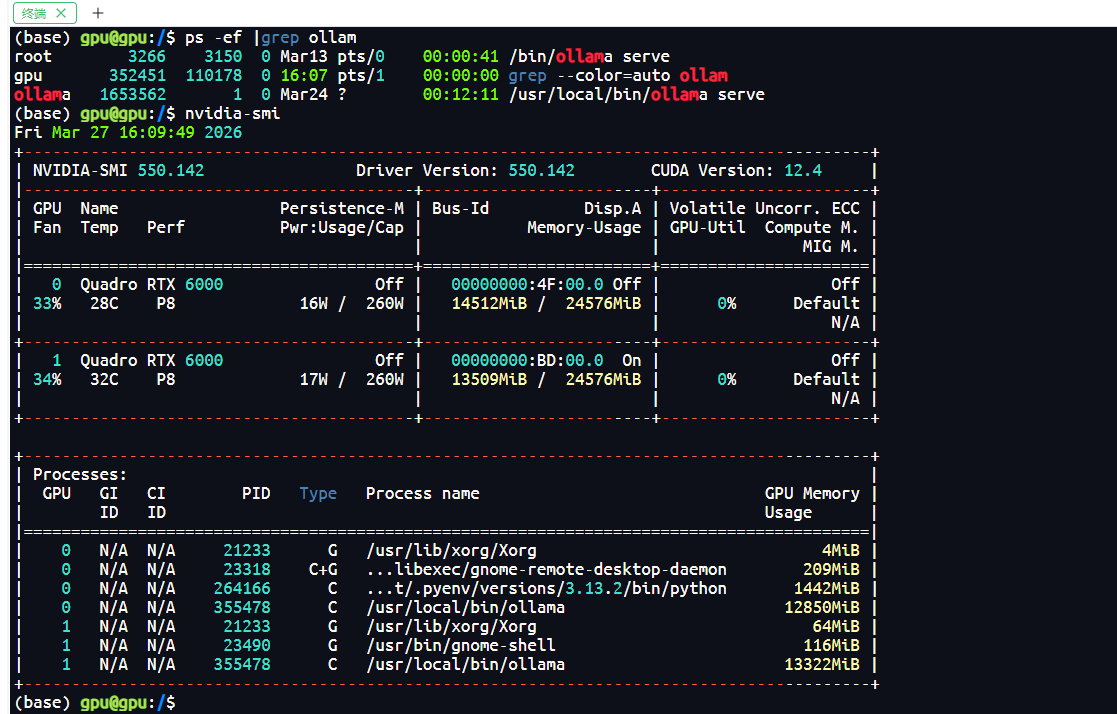Click the pyenv 3.13.2 python process name

coord(546,589)
